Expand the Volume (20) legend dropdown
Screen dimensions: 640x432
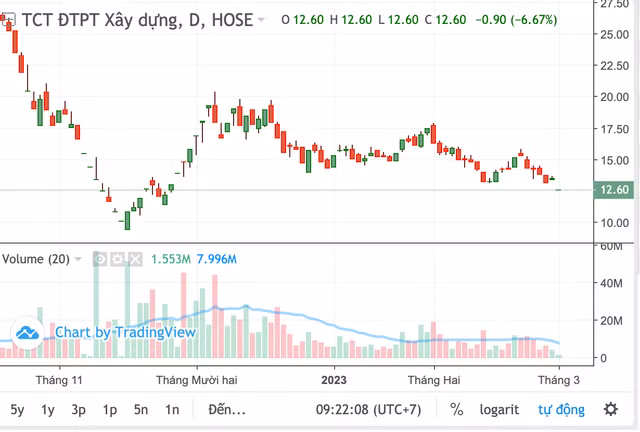coord(79,259)
